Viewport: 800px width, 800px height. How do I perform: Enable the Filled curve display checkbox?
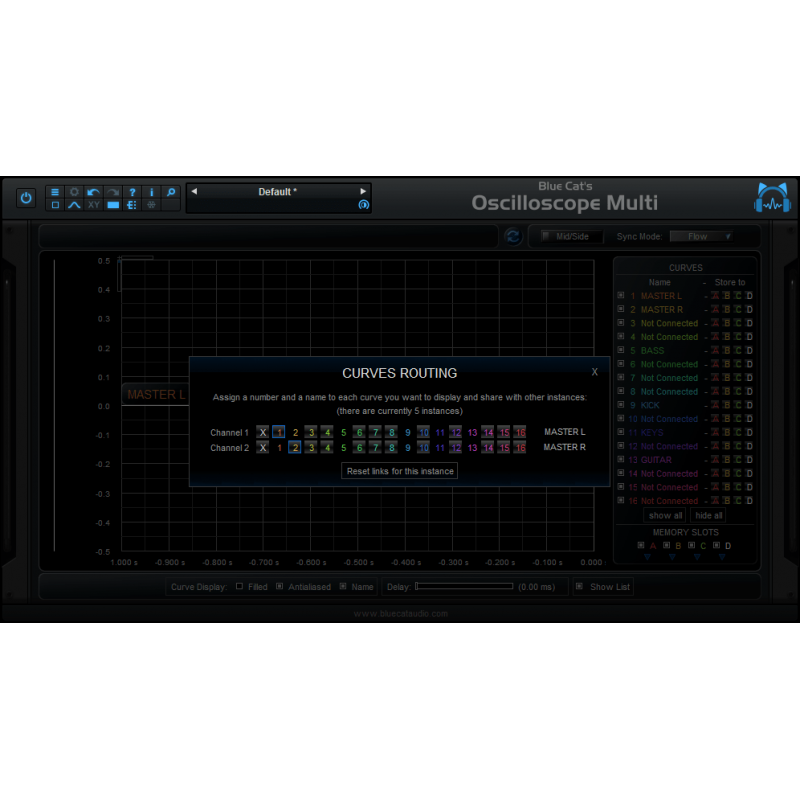pos(239,586)
